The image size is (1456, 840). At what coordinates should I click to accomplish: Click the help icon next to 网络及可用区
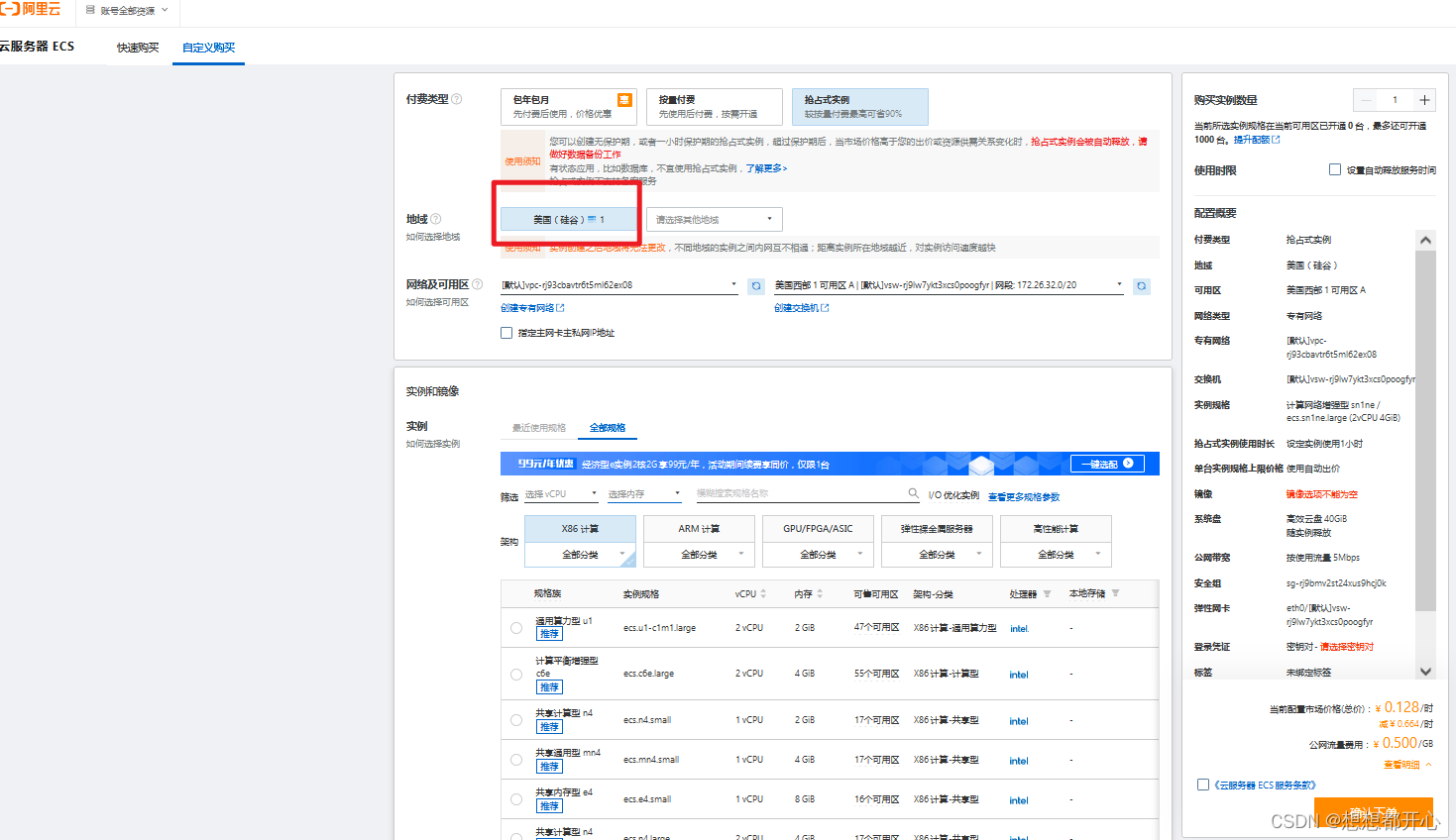[477, 284]
